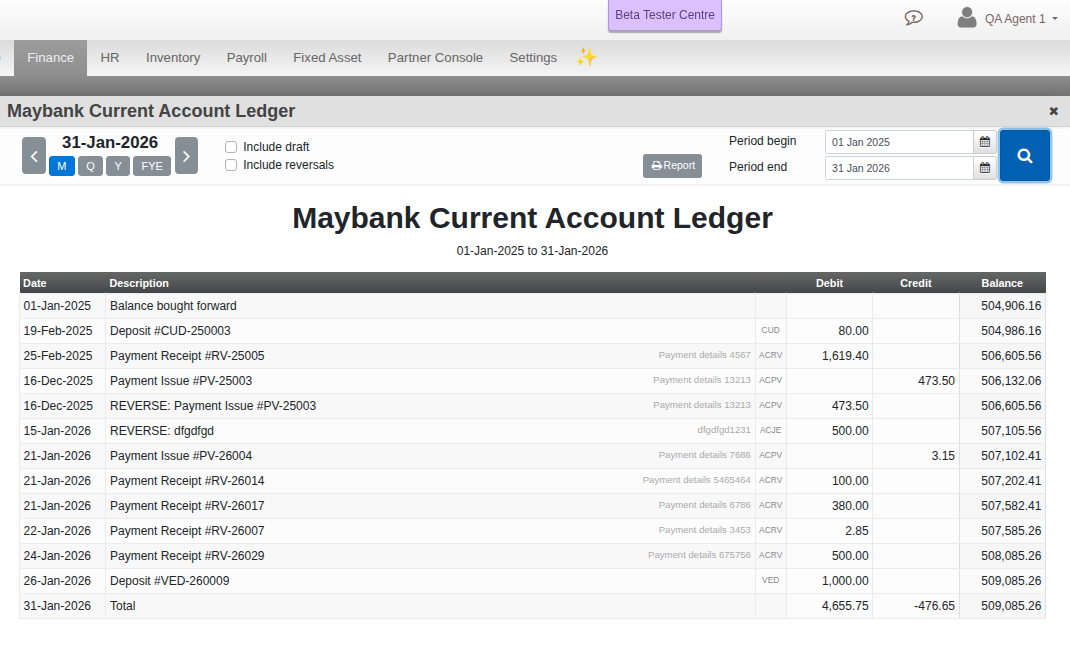Open the Fixed Asset tab
This screenshot has width=1070, height=650.
click(x=327, y=58)
